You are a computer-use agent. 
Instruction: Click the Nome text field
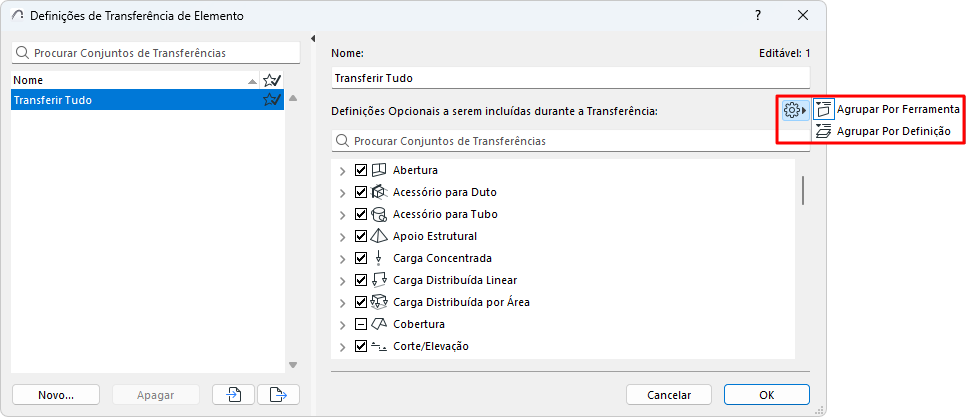pos(570,77)
